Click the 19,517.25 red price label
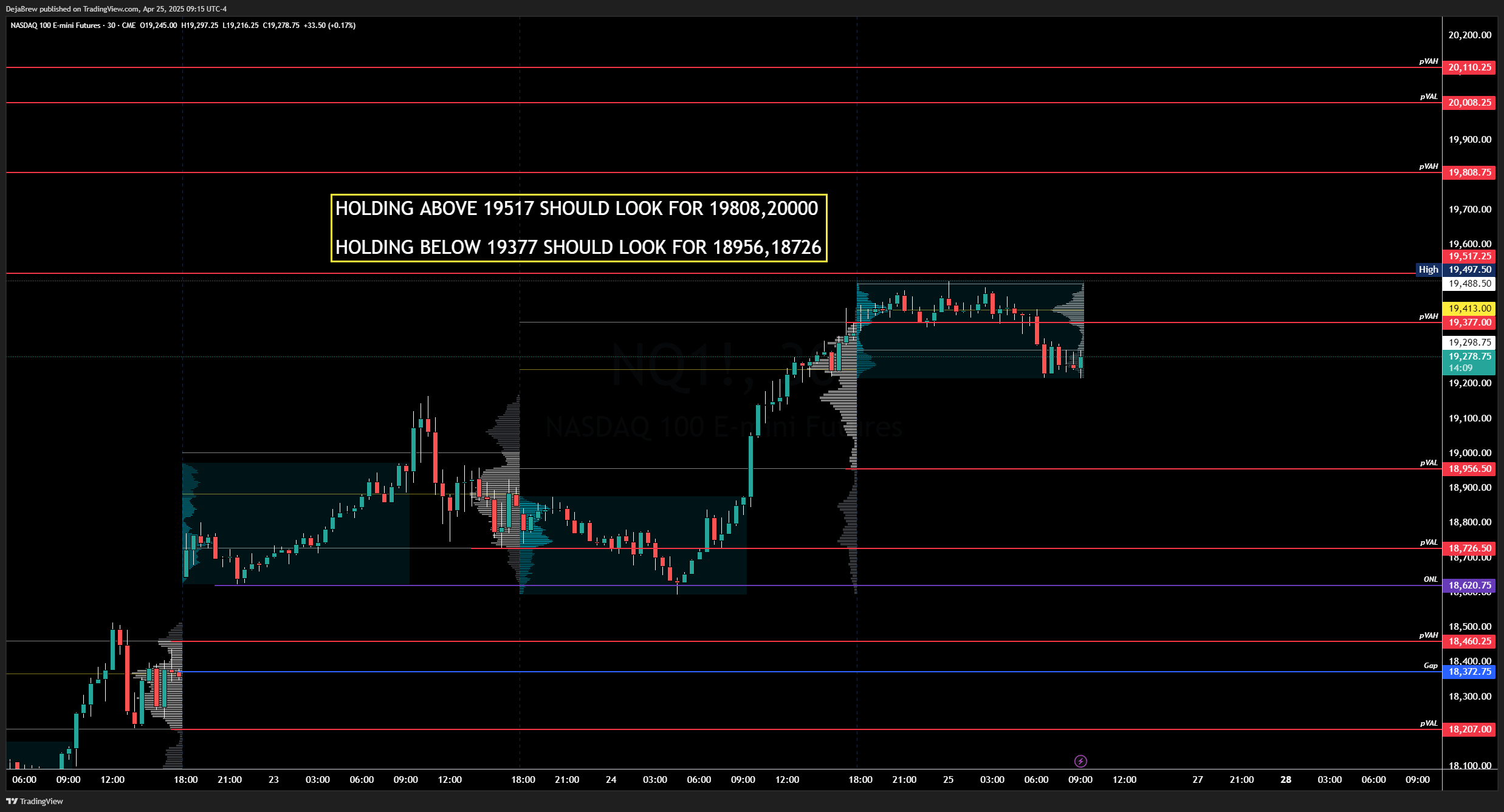The height and width of the screenshot is (812, 1504). click(1469, 256)
